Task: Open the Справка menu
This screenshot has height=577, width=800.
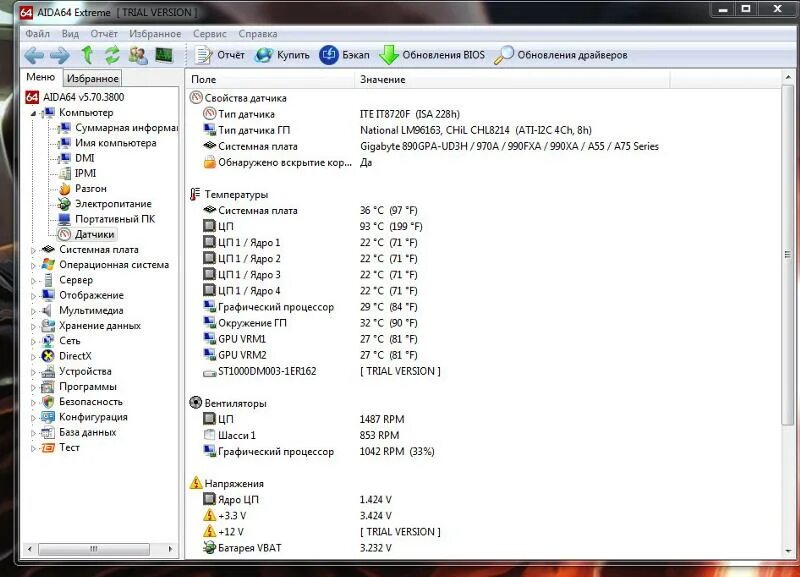Action: click(258, 34)
